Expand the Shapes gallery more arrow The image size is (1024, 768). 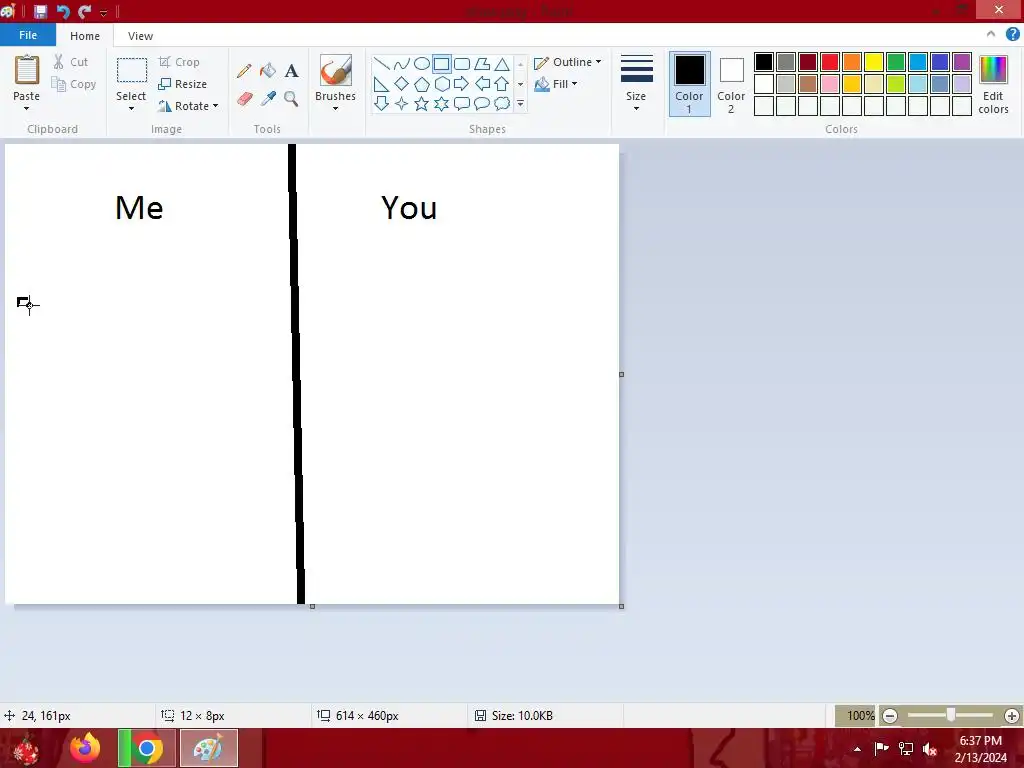pos(520,104)
